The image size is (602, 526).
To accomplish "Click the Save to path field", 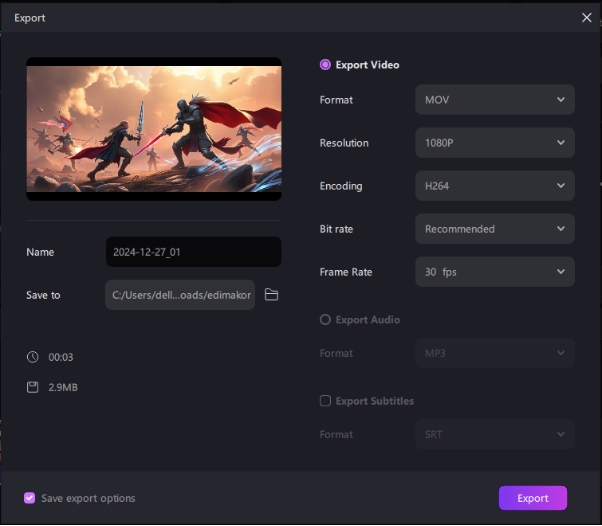I will coord(180,295).
